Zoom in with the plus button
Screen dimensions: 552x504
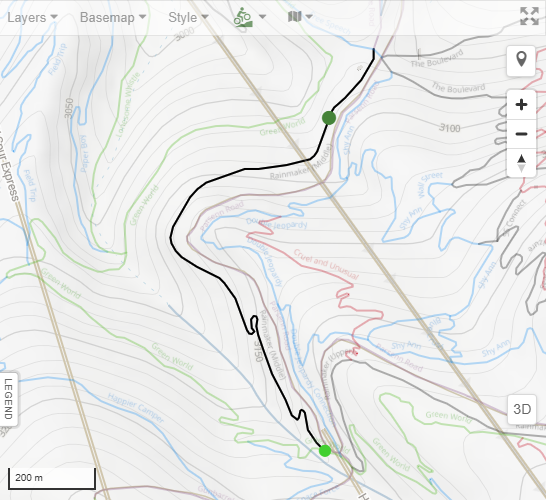click(521, 105)
